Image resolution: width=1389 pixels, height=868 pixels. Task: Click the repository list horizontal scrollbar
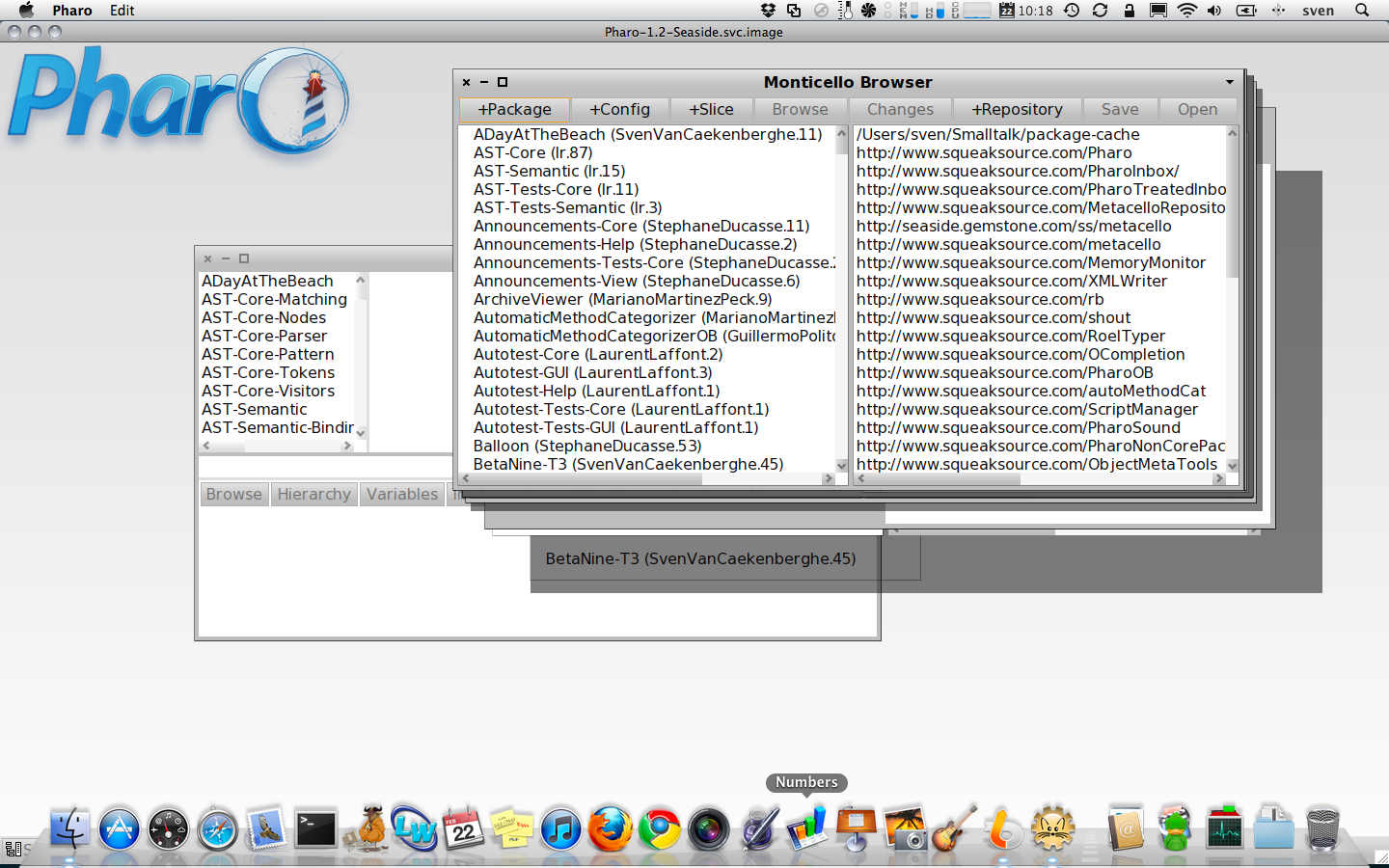click(1039, 478)
